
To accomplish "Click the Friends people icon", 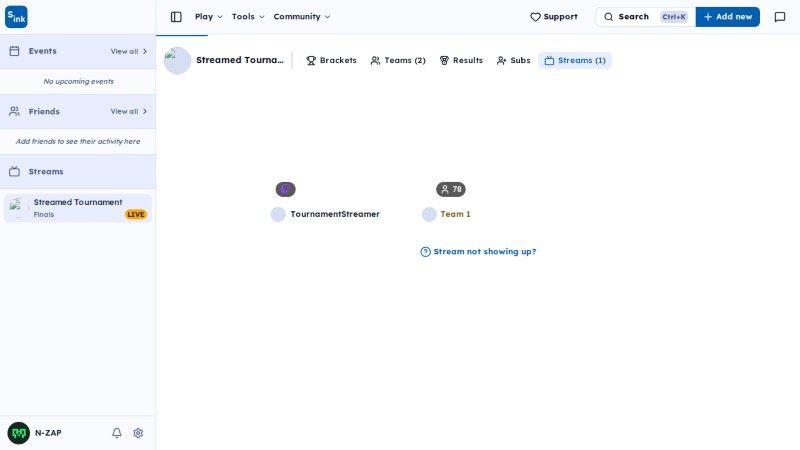I will 14,111.
